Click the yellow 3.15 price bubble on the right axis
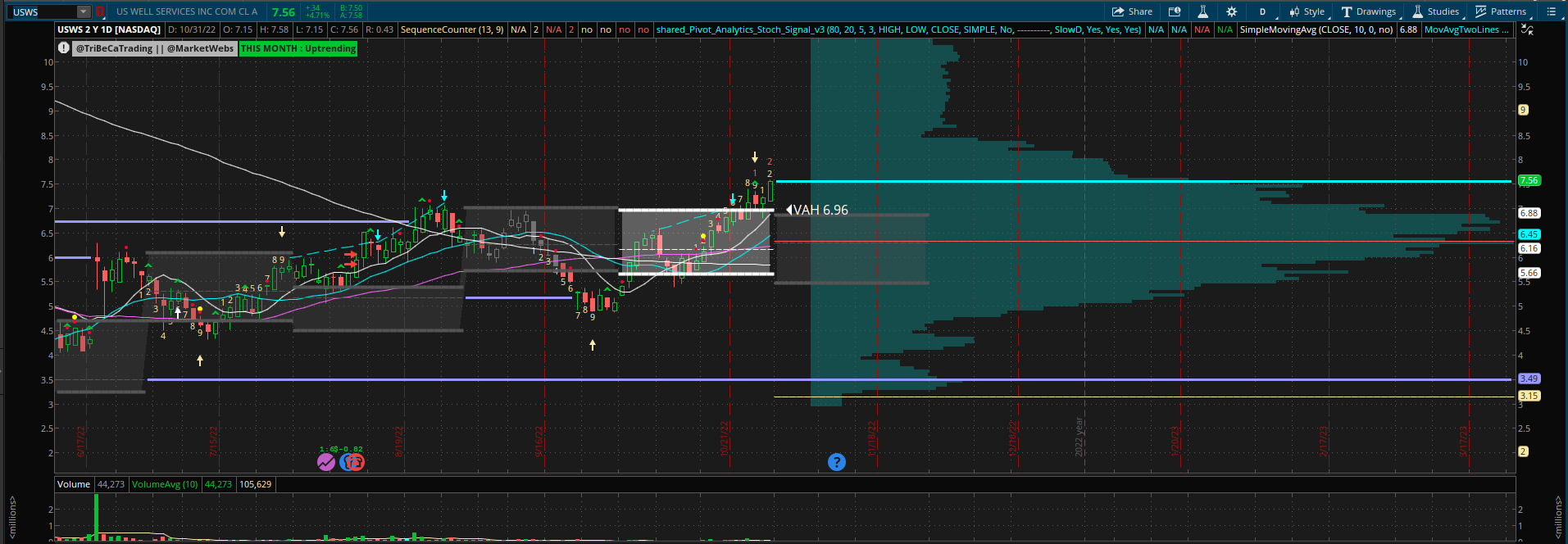1568x544 pixels. 1529,396
